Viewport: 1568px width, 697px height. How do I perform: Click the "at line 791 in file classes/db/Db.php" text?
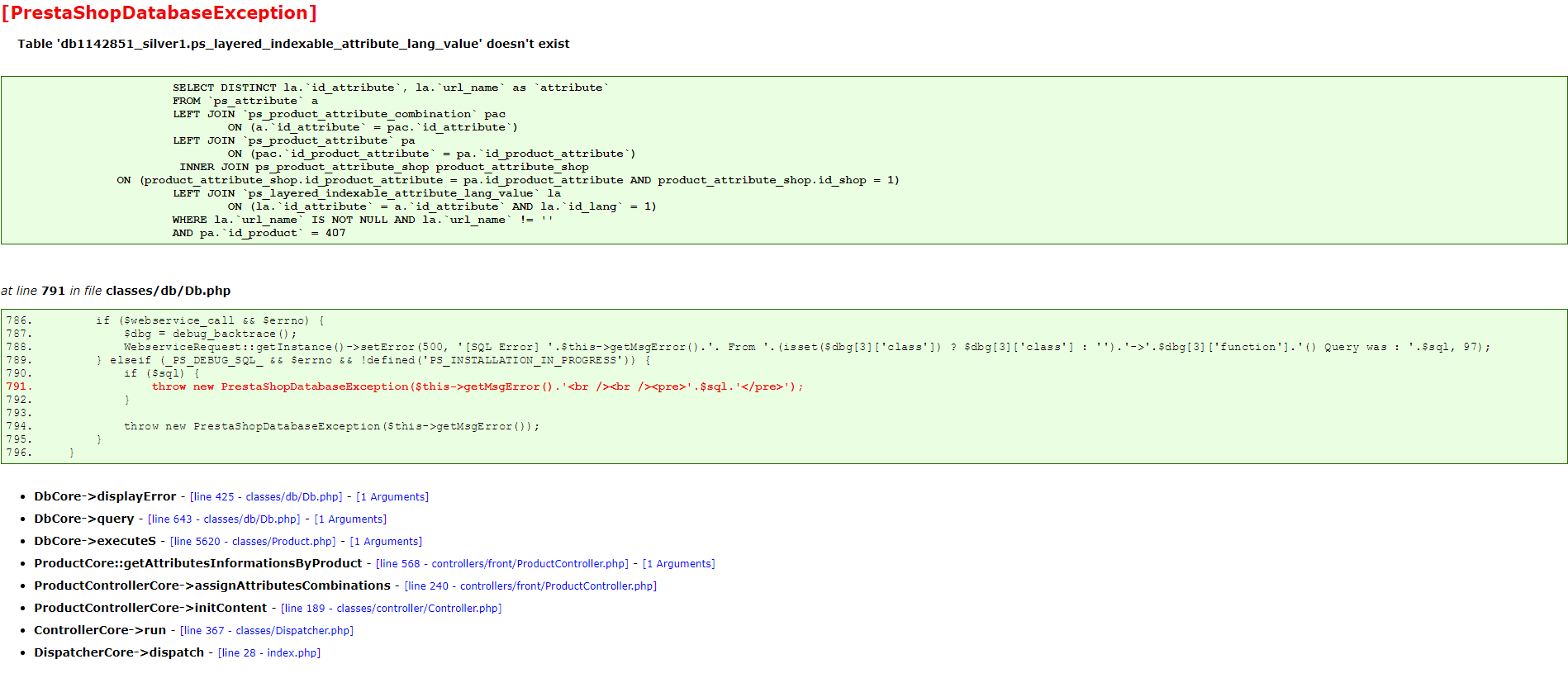[x=116, y=291]
